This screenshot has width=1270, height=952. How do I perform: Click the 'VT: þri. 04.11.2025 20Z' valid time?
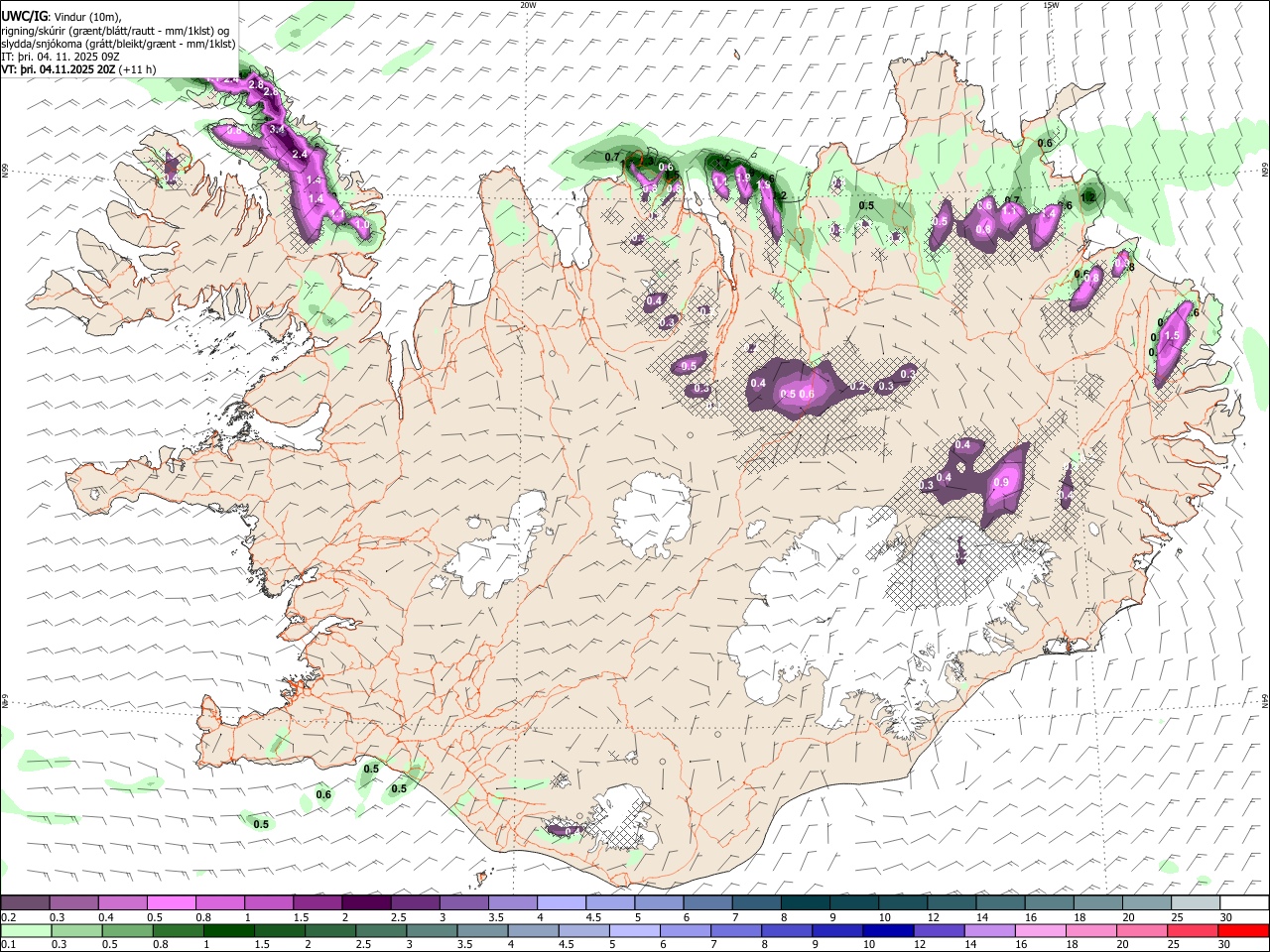[x=59, y=70]
